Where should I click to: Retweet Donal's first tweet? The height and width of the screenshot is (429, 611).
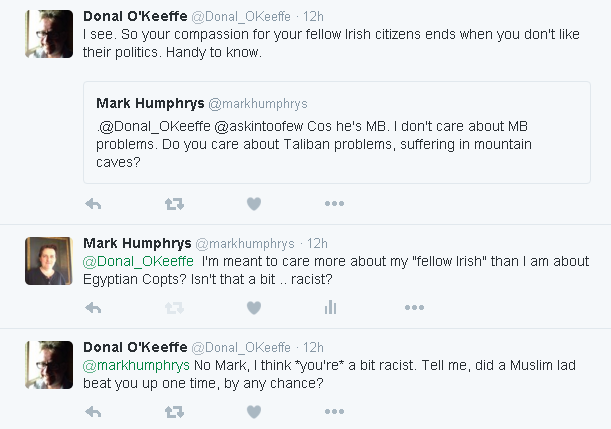pyautogui.click(x=173, y=203)
